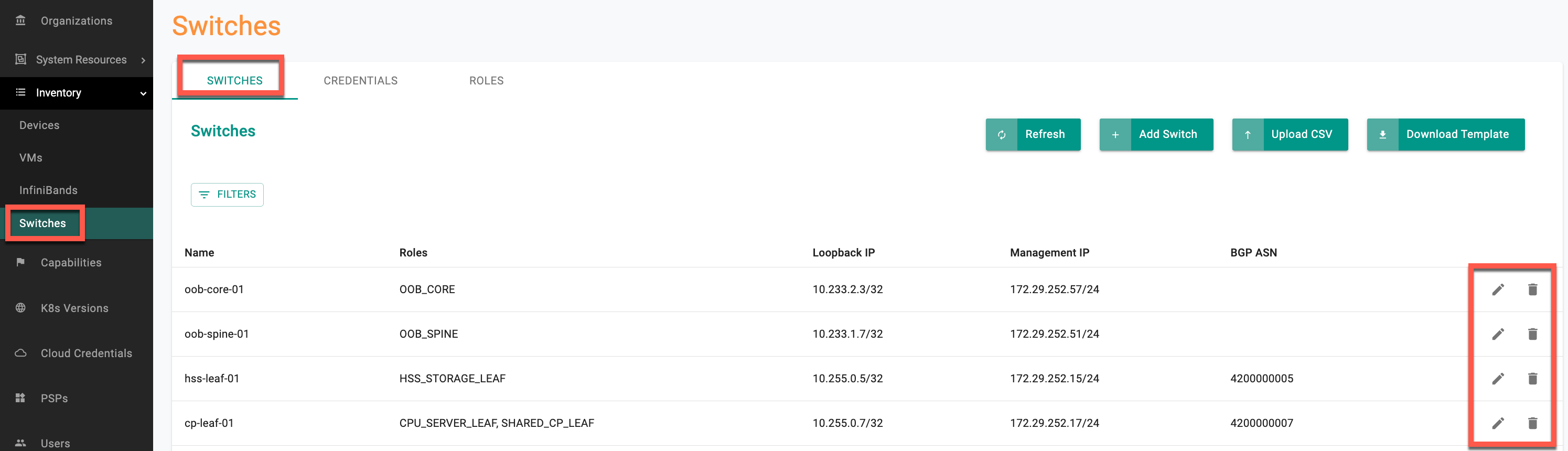Switch to the SWITCHES tab
Screen dimensions: 1568x451
pyautogui.click(x=235, y=80)
